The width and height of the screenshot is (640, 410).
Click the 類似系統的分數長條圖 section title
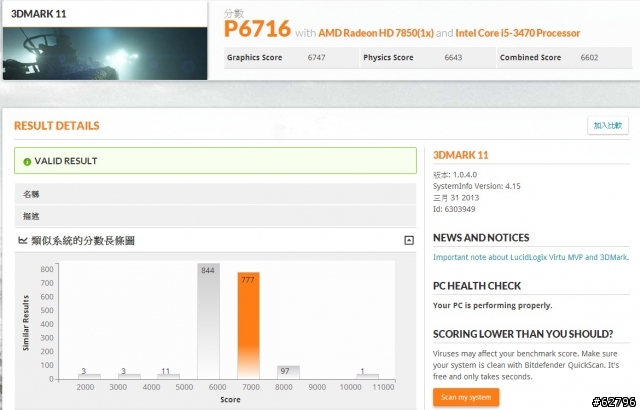click(x=83, y=241)
